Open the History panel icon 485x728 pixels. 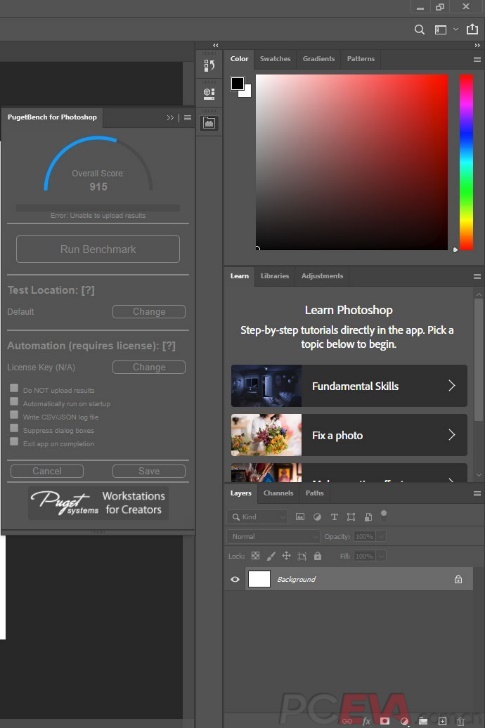coord(209,65)
